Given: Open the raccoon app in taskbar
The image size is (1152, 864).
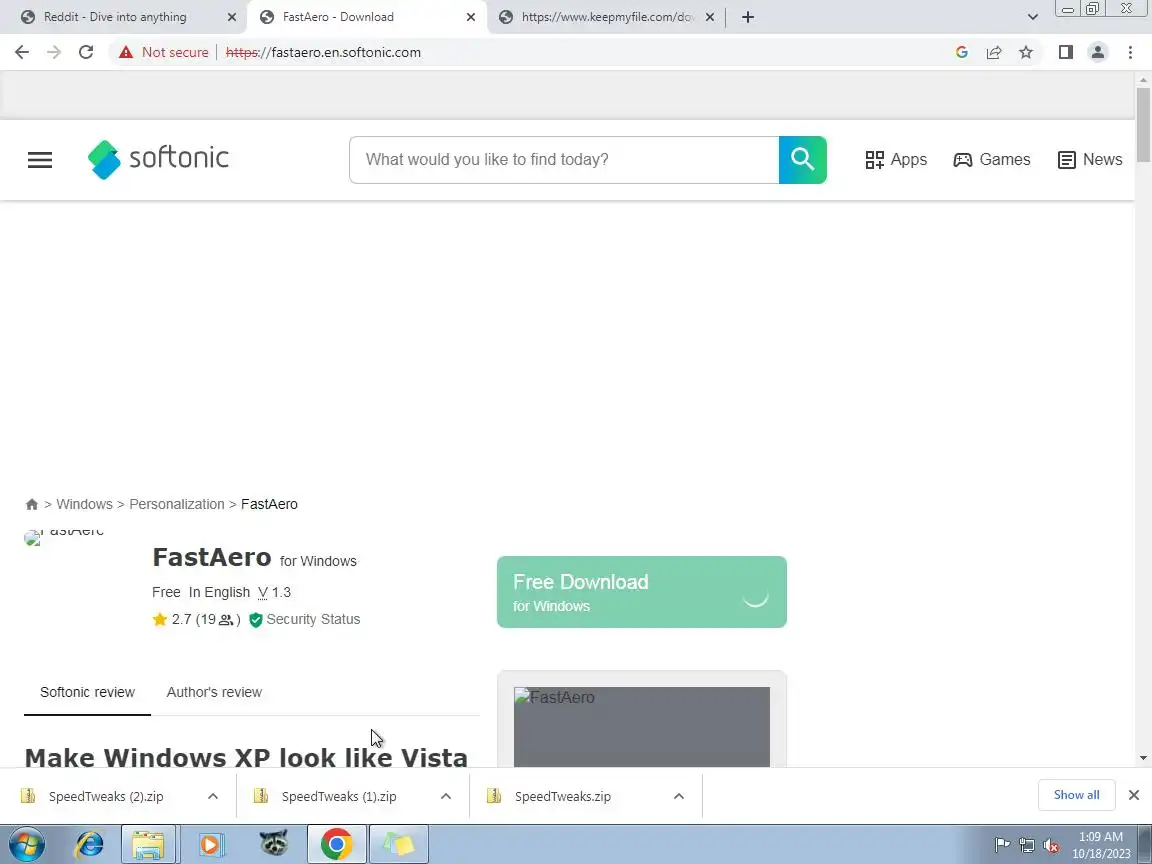Looking at the screenshot, I should 273,844.
